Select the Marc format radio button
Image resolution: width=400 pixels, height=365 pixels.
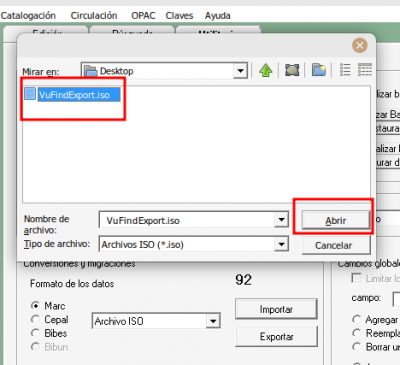pyautogui.click(x=35, y=305)
